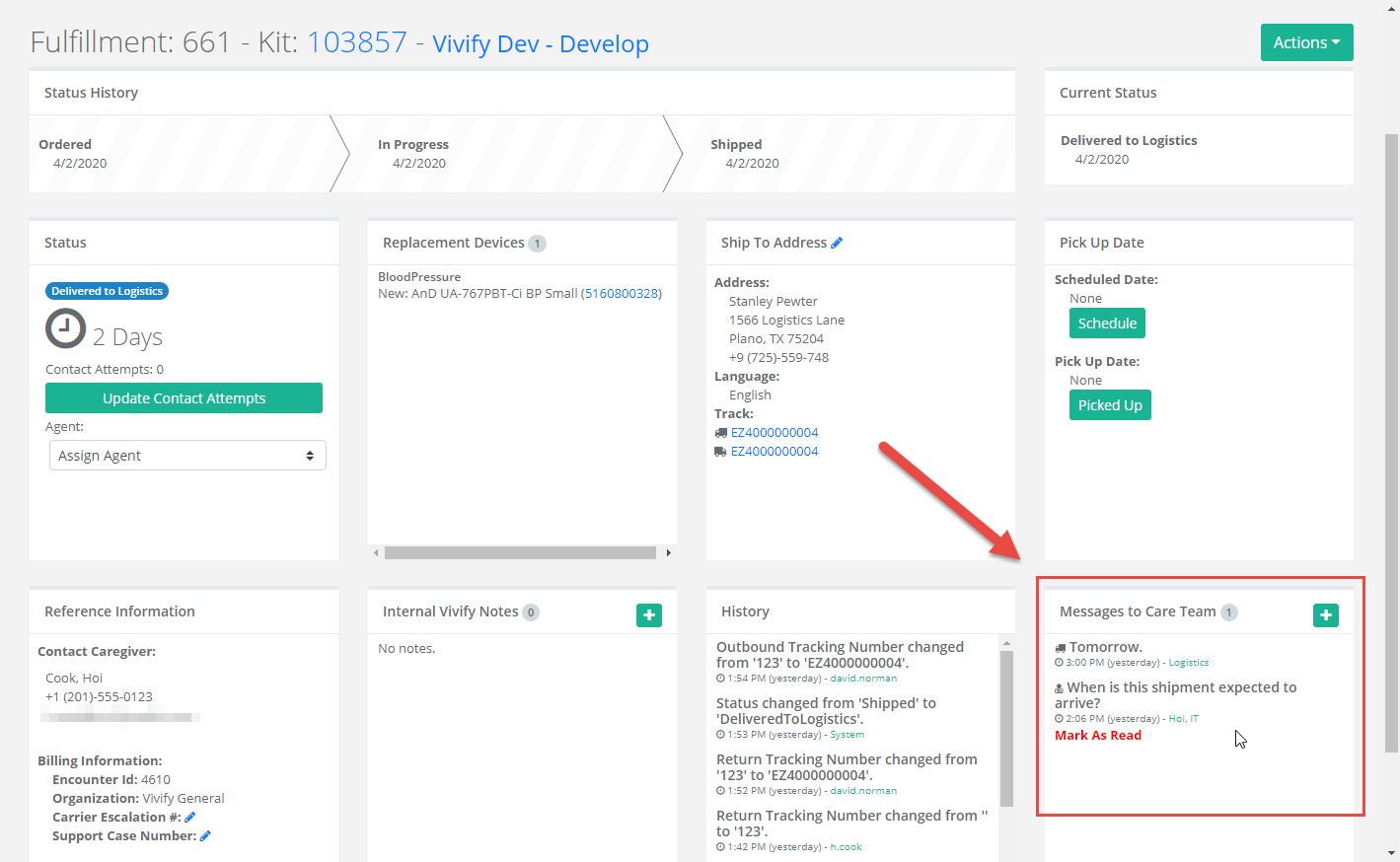Open device serial 5160800328 link
Image resolution: width=1400 pixels, height=862 pixels.
point(621,293)
